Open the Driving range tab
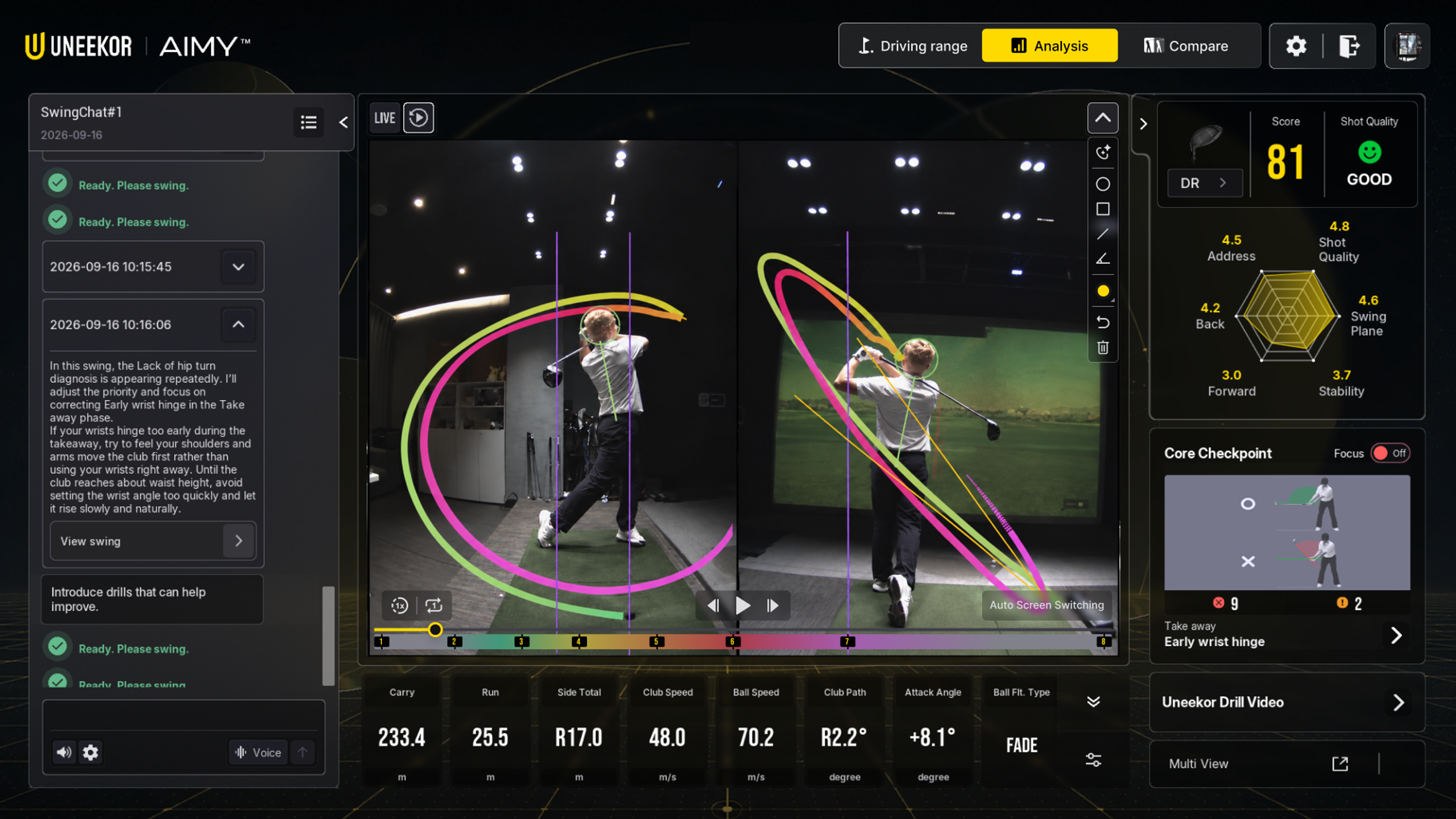 [912, 46]
